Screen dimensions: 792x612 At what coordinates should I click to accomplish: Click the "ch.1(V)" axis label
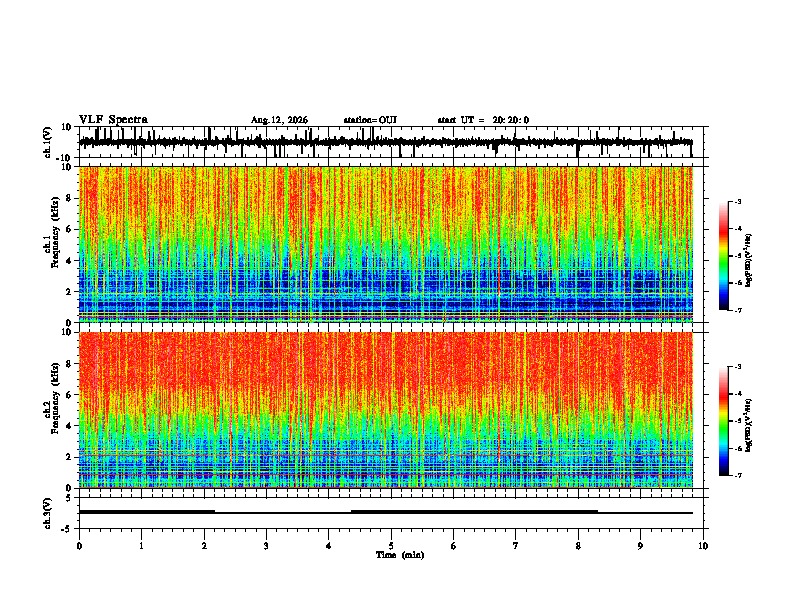[x=48, y=142]
